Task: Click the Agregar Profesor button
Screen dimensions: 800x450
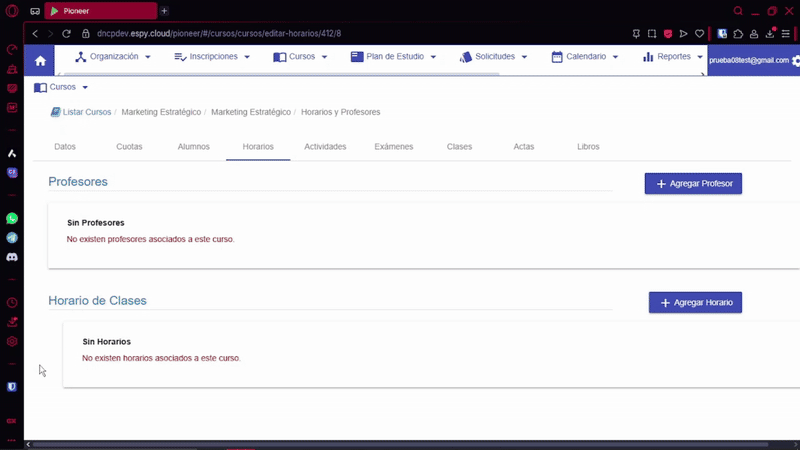Action: (693, 184)
